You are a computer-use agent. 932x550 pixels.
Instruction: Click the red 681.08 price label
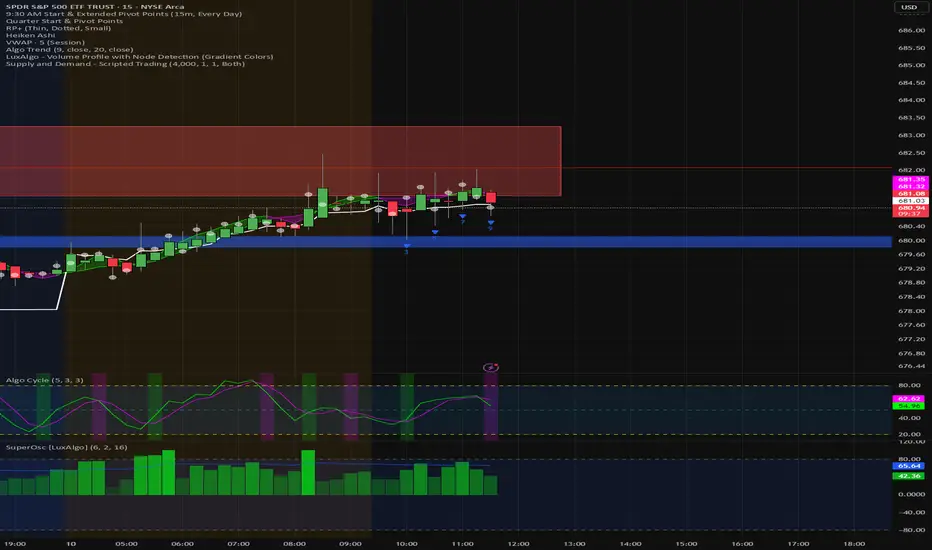(x=910, y=194)
